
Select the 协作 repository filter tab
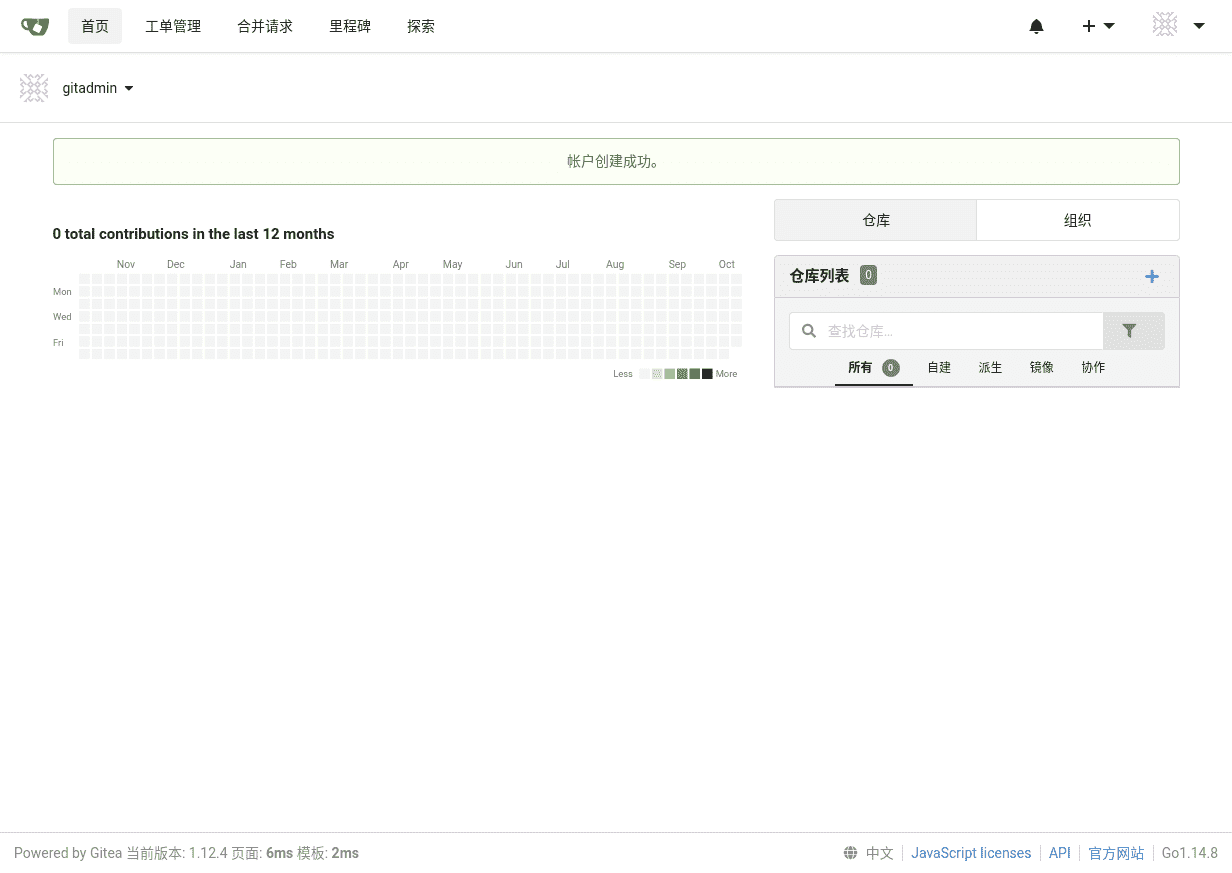(x=1093, y=367)
